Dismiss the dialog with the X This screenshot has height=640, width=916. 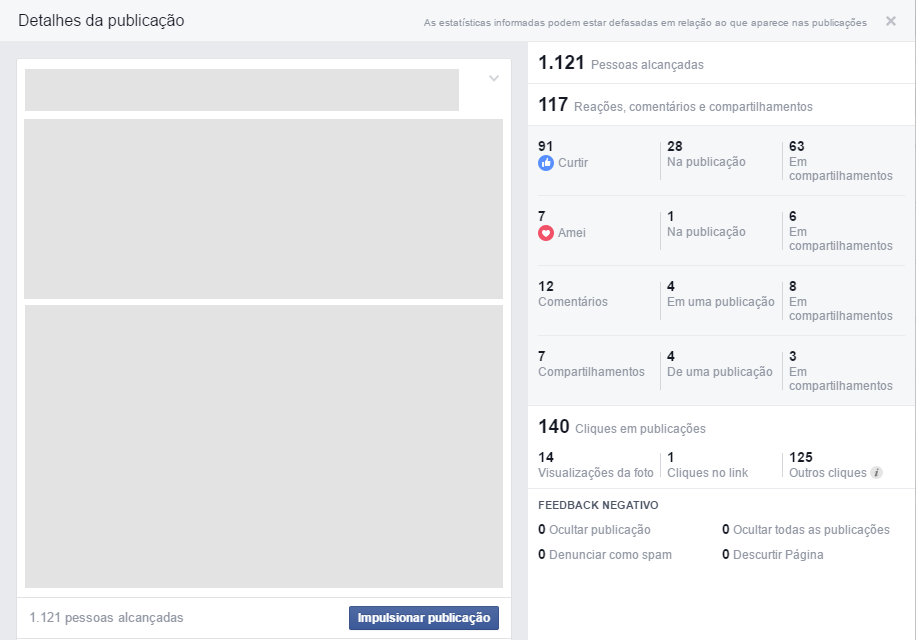click(890, 20)
